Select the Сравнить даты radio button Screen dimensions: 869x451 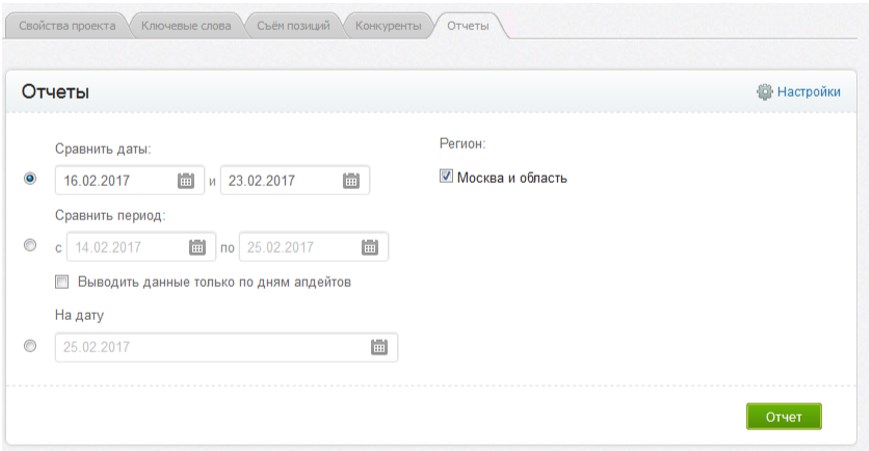[x=30, y=178]
